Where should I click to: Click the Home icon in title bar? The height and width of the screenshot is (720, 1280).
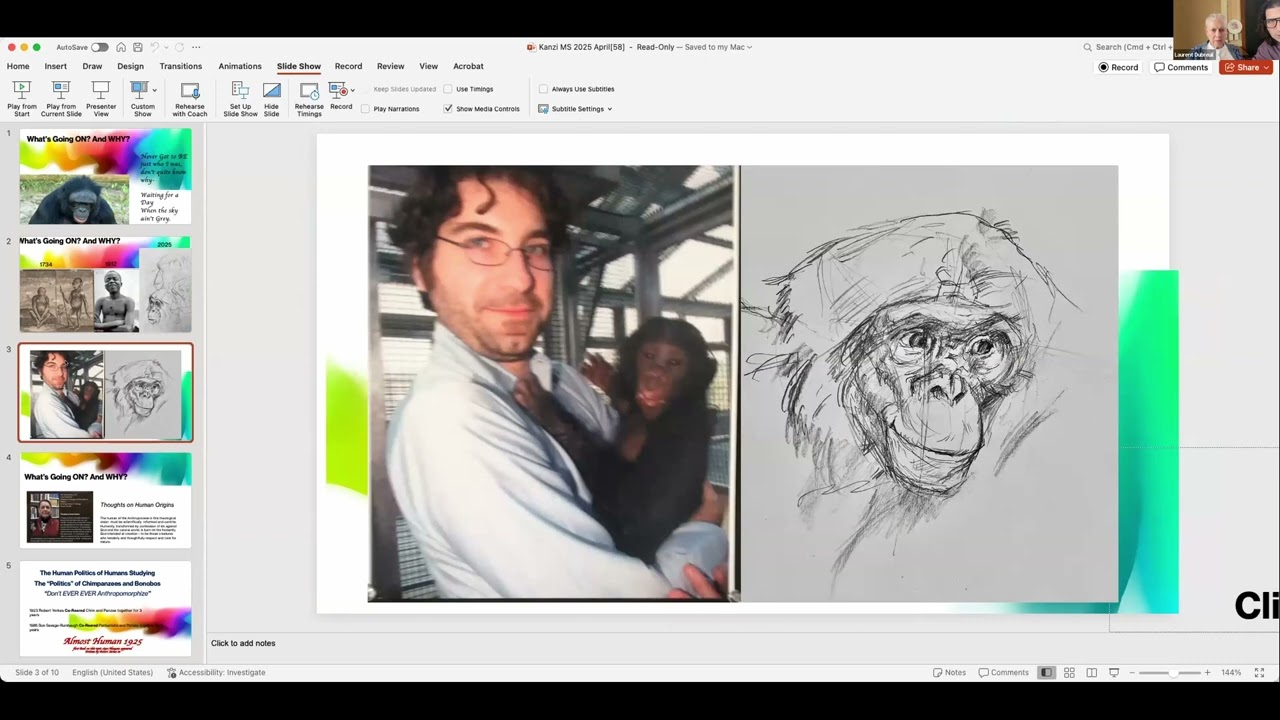pyautogui.click(x=121, y=47)
